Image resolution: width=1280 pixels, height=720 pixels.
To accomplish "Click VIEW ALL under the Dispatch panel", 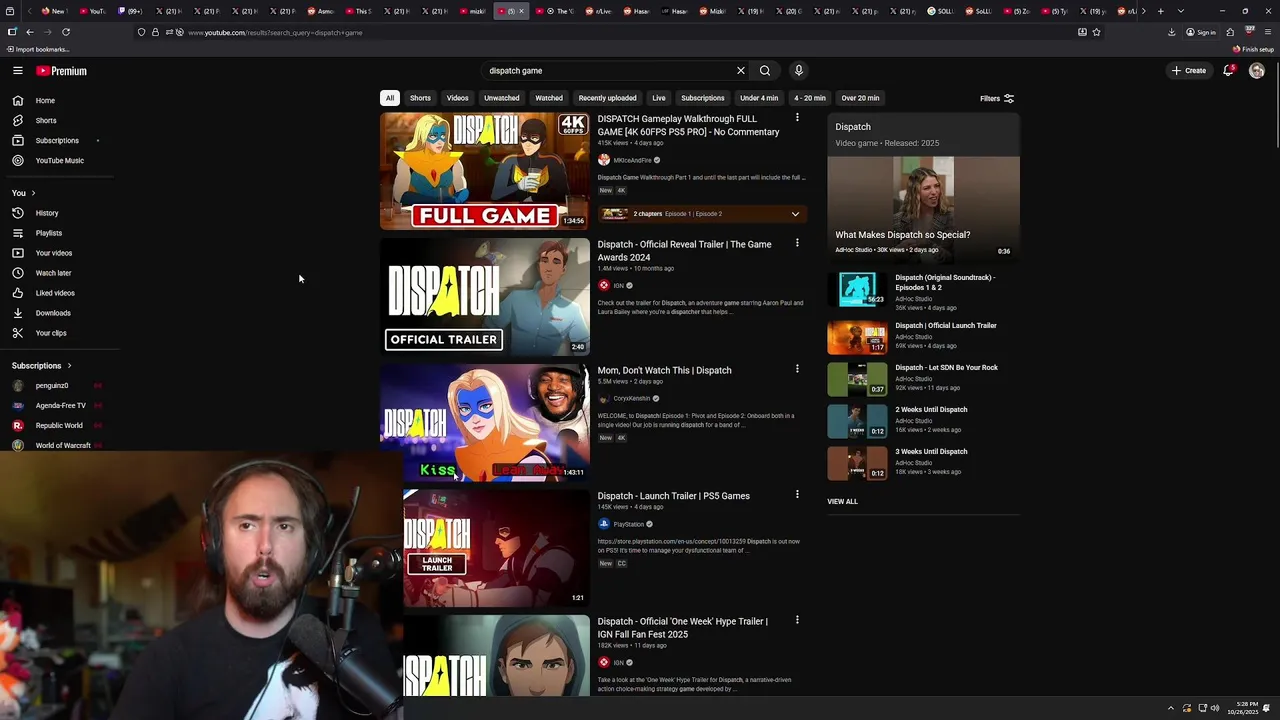I will click(842, 502).
